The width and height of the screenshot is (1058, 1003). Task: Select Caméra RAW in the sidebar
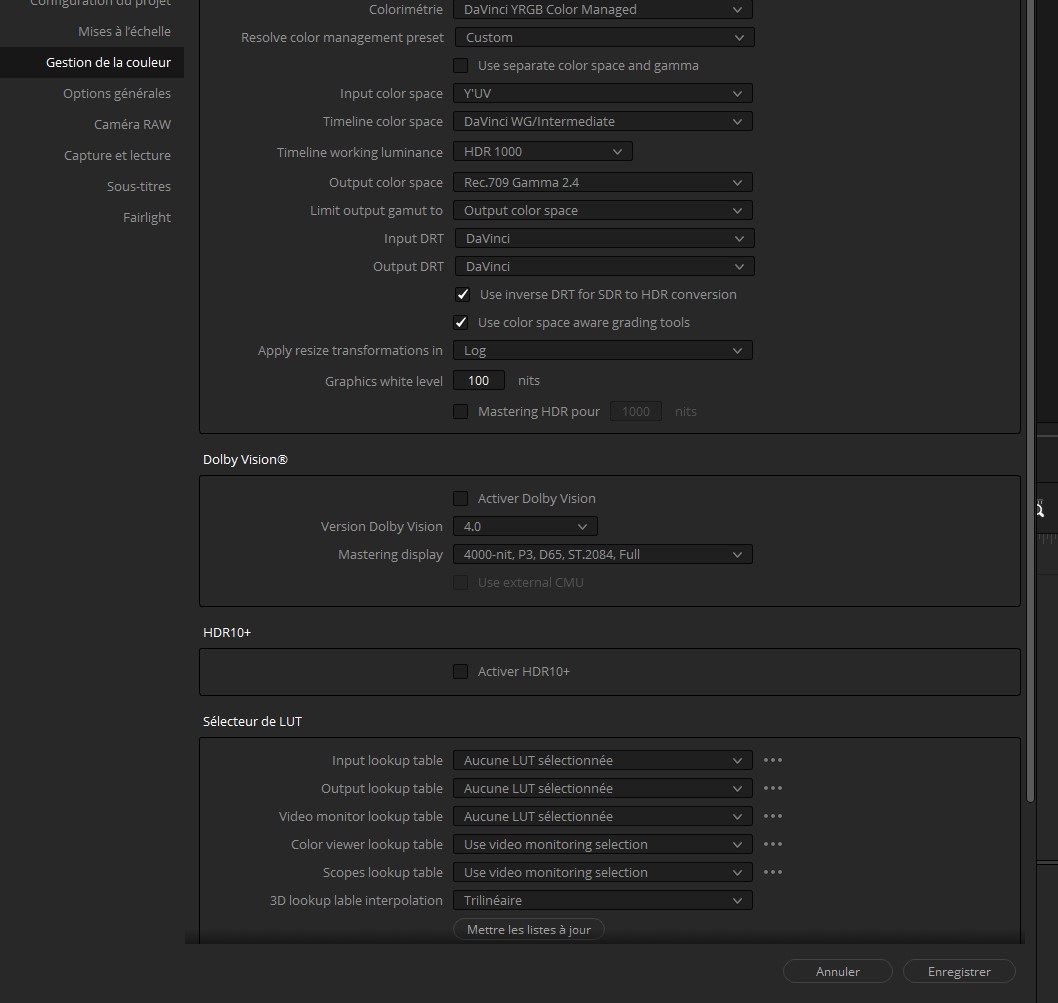(x=132, y=124)
